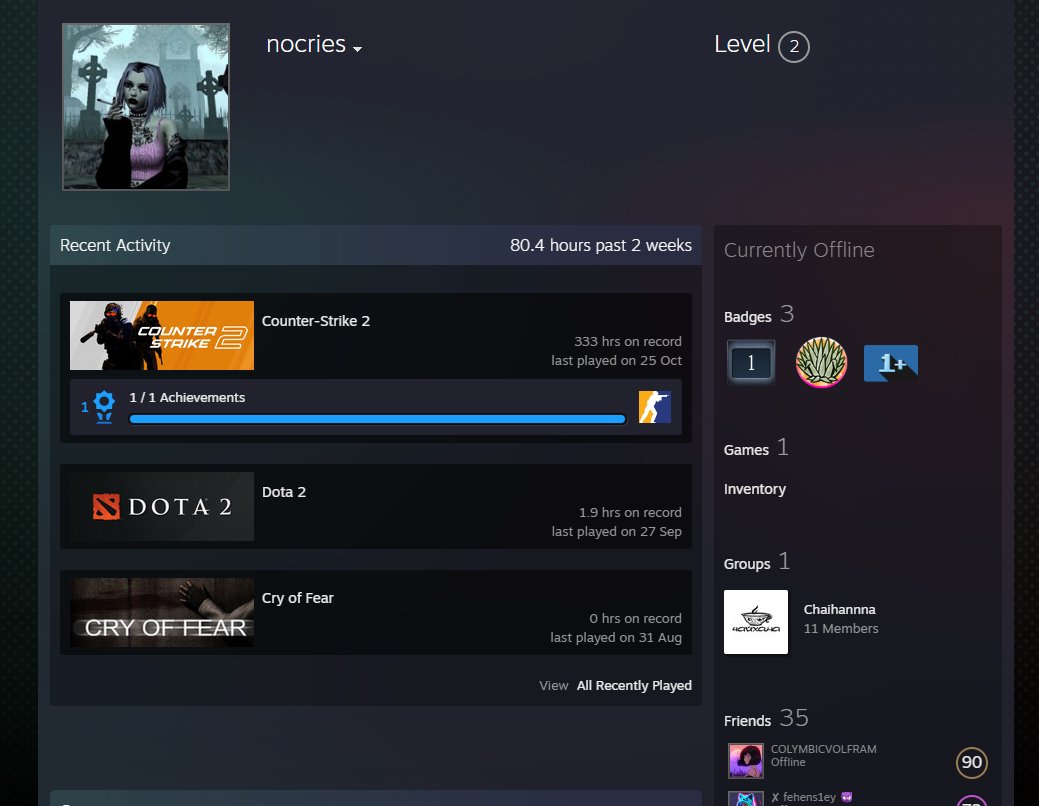Open the Inventory link

[755, 489]
